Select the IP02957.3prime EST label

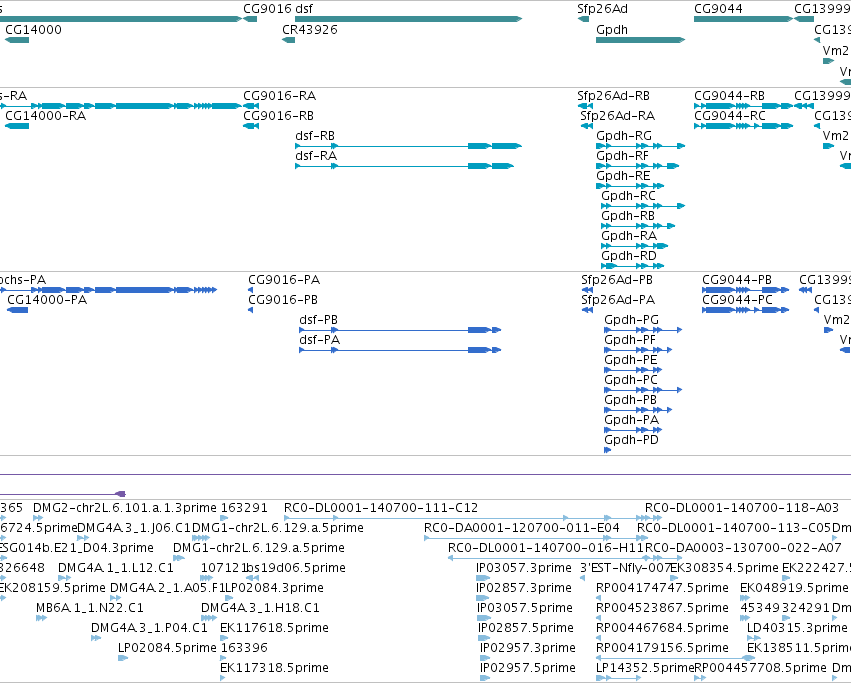click(528, 648)
